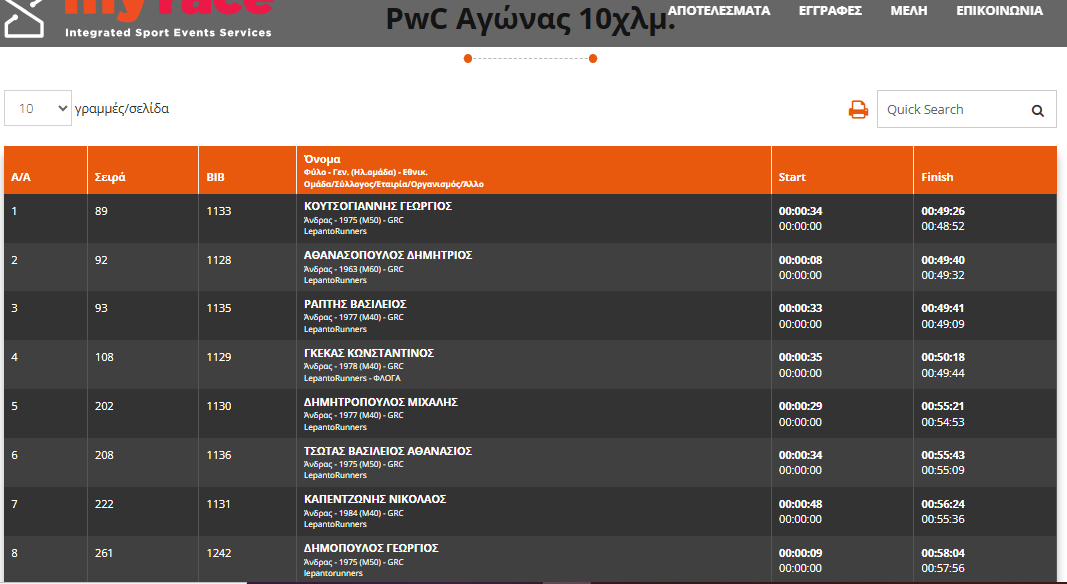The height and width of the screenshot is (584, 1067).
Task: Select runner ΡΑΠΤΗΣ ΒΑΣΙΛΕΙΟΣ
Action: (355, 304)
